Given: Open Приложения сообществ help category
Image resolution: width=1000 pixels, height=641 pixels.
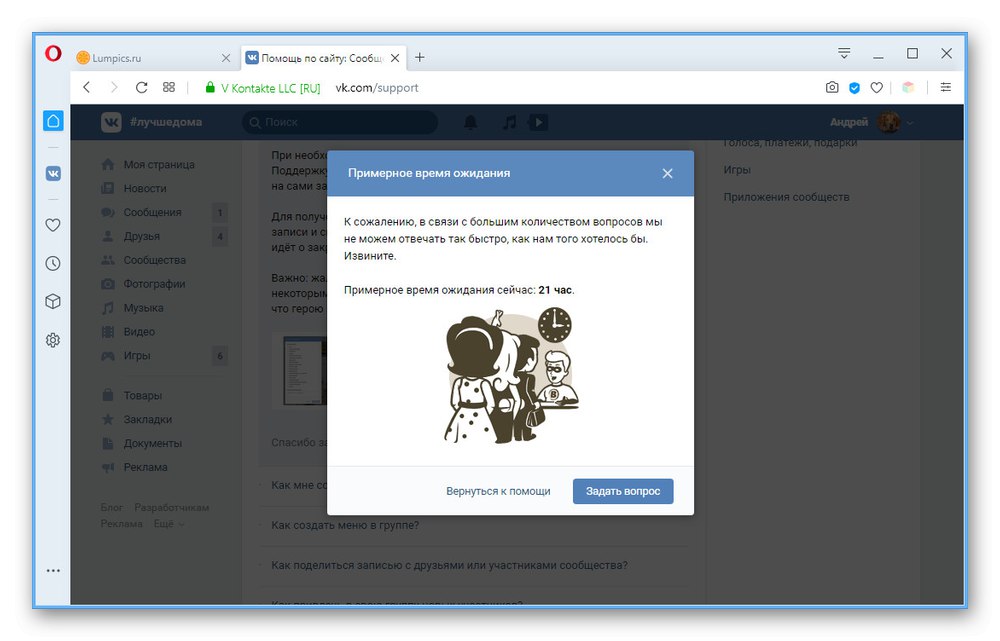Looking at the screenshot, I should (x=786, y=197).
